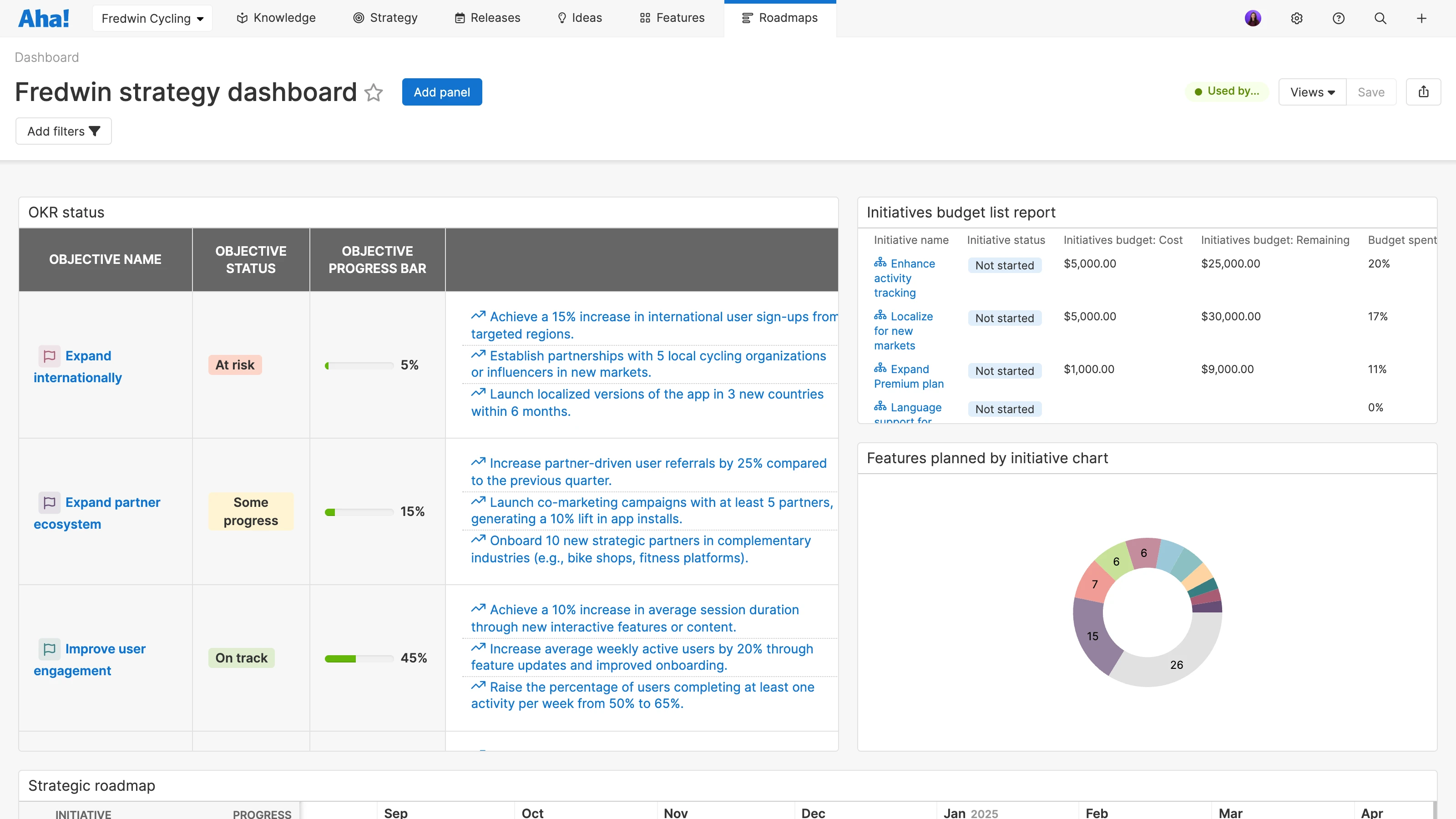Viewport: 1456px width, 819px height.
Task: Open the user avatar menu
Action: pyautogui.click(x=1253, y=18)
